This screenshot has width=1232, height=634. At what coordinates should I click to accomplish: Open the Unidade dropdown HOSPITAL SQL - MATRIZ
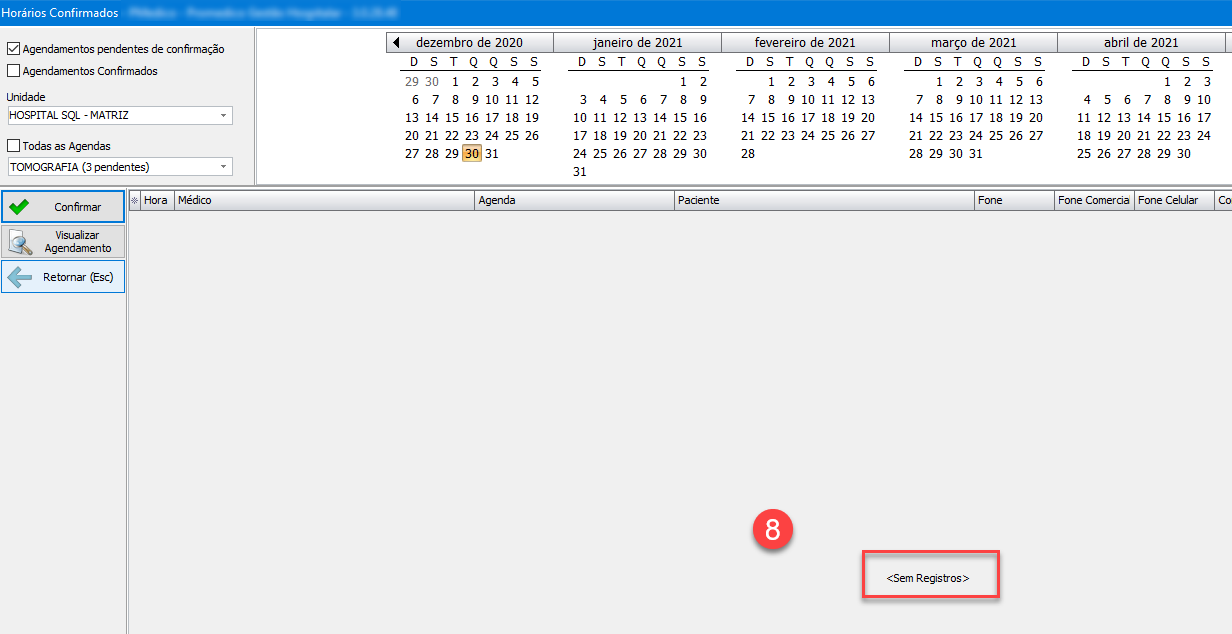[222, 115]
